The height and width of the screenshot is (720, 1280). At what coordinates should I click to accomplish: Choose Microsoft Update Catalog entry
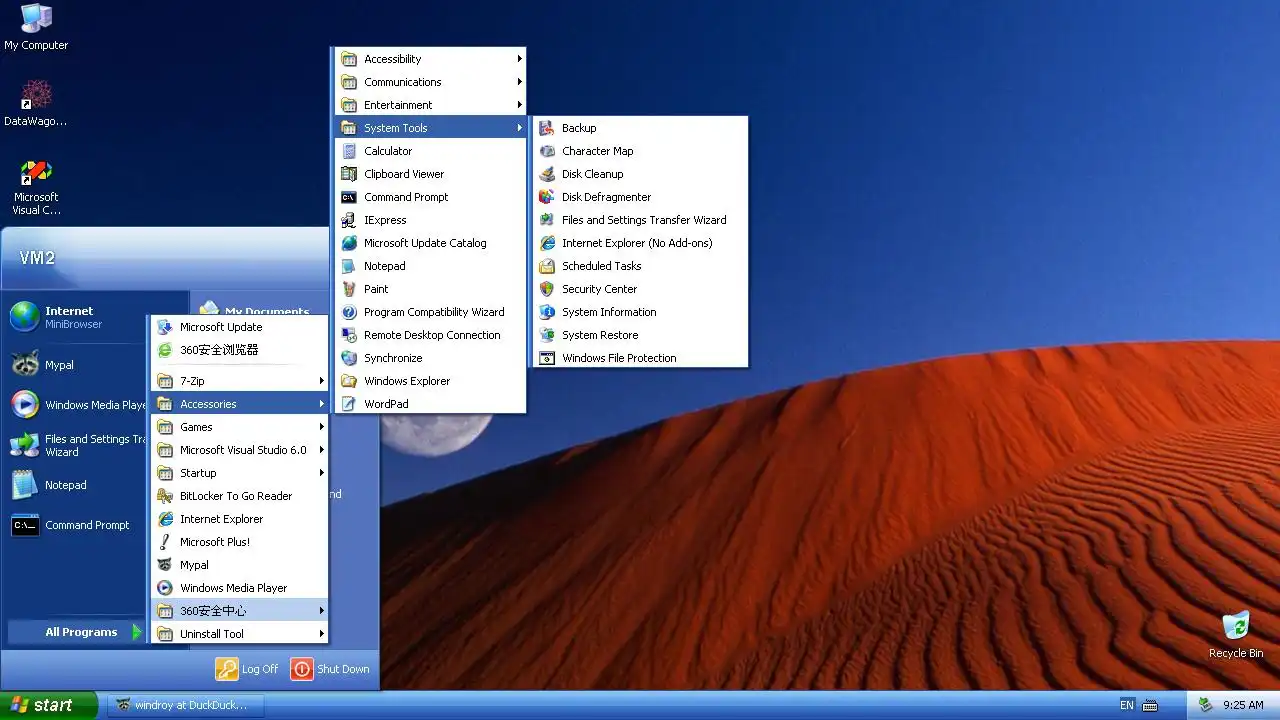pyautogui.click(x=430, y=243)
